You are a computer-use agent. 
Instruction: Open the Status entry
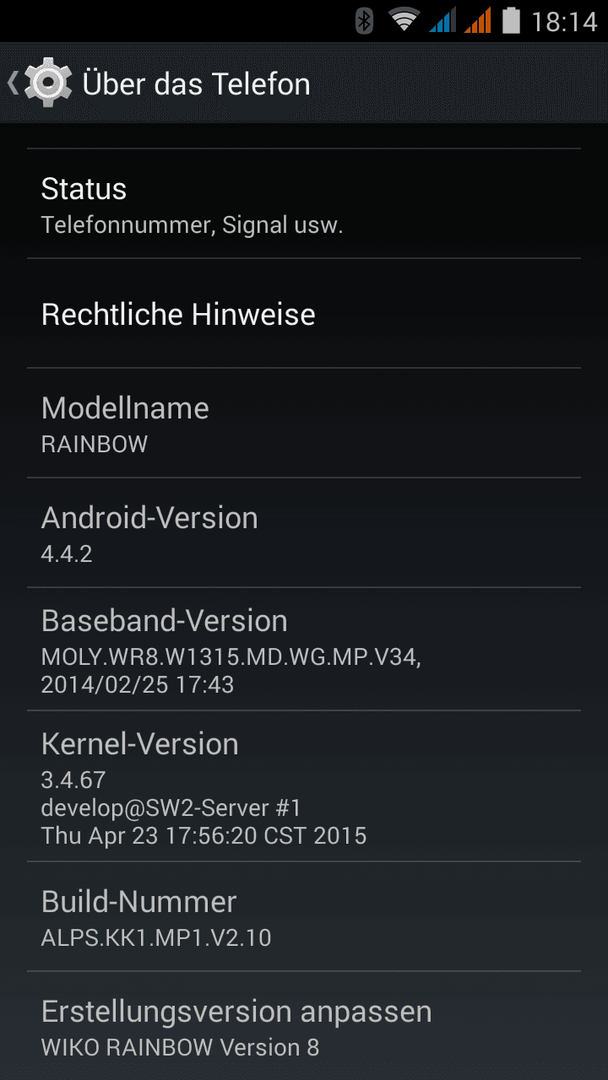[304, 204]
